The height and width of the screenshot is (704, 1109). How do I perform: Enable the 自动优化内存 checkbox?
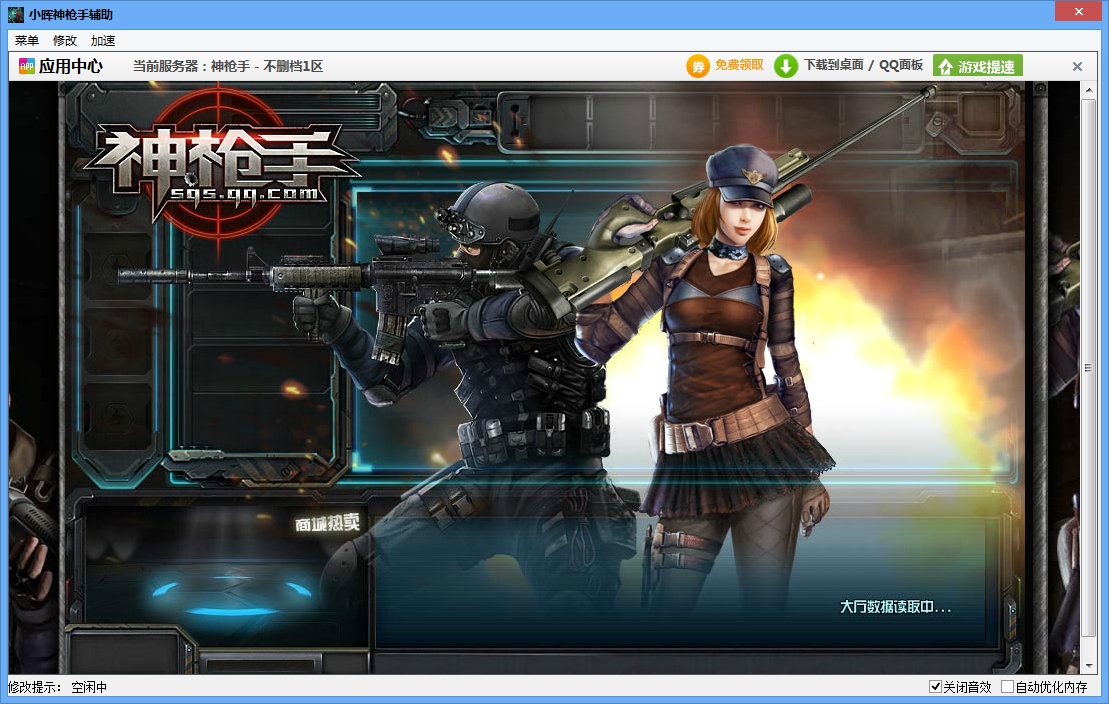tap(1007, 686)
